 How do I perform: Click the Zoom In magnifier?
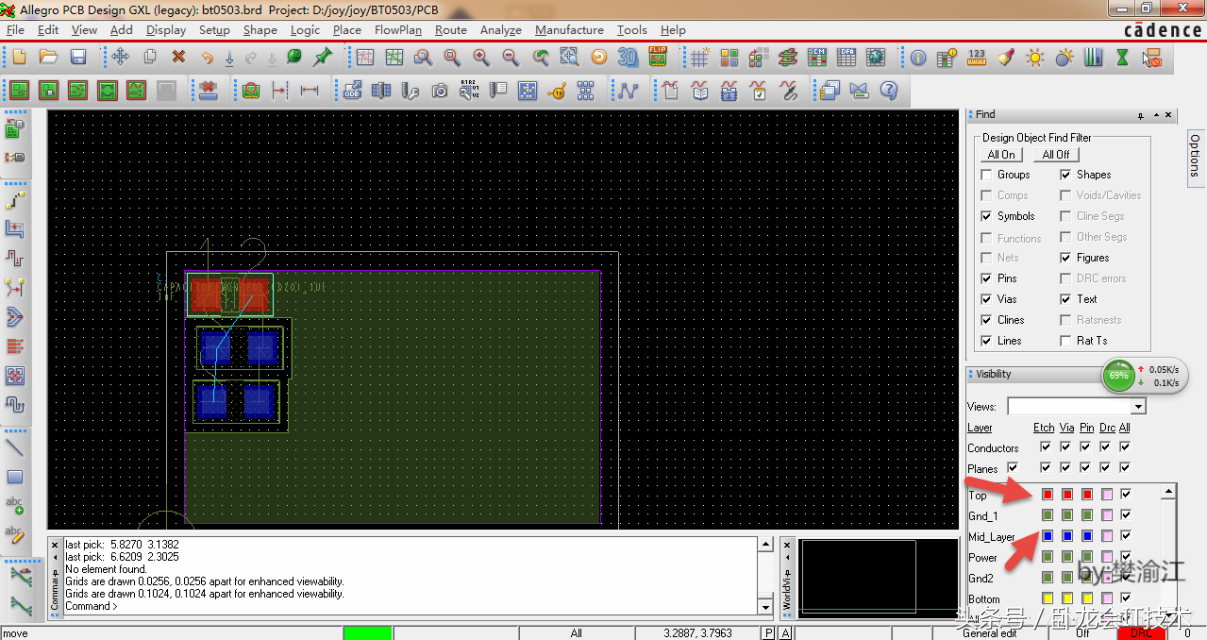pos(481,58)
